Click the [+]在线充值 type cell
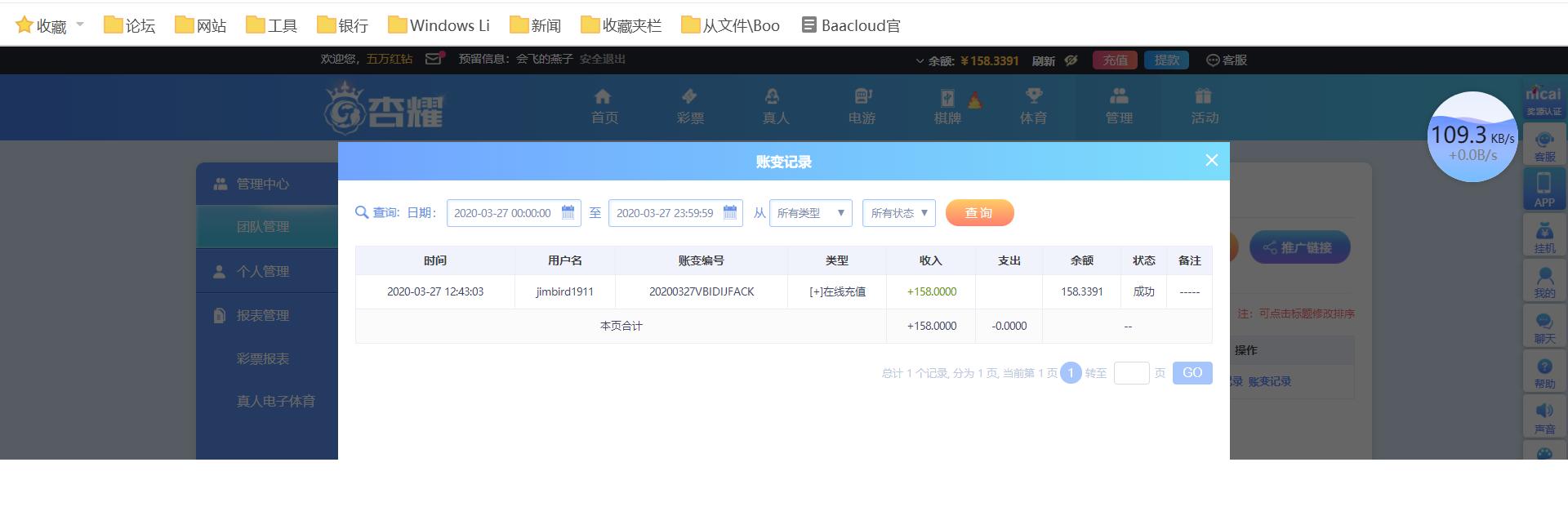1568x529 pixels. (837, 291)
